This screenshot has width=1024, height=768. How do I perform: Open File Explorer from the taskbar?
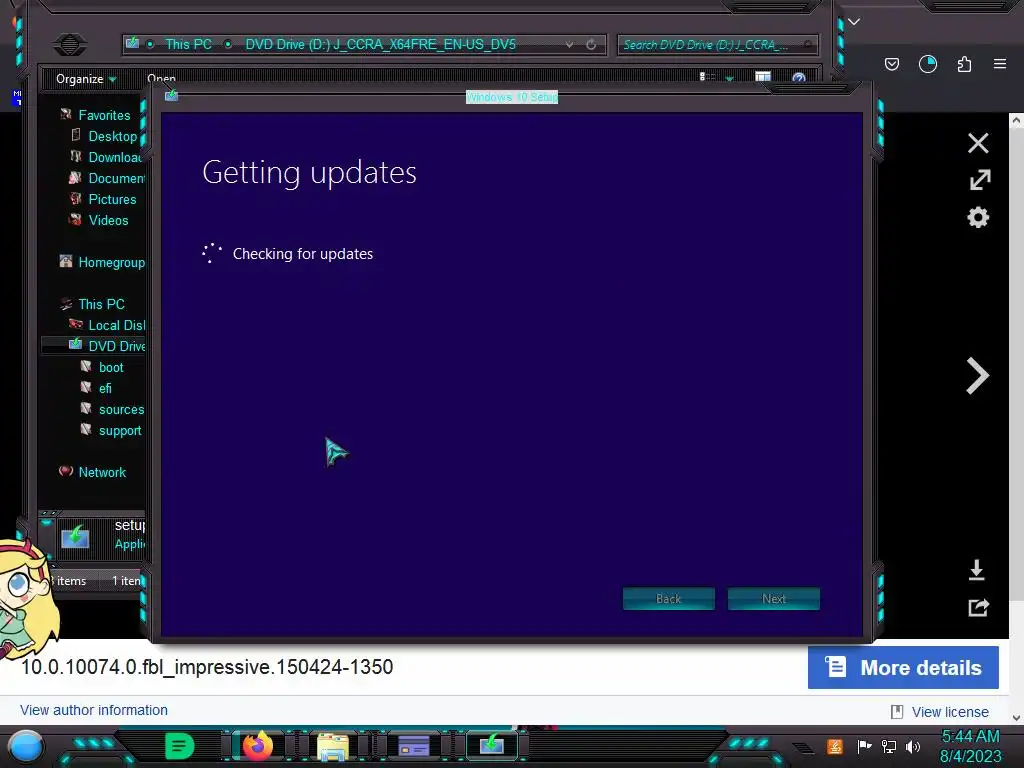333,746
